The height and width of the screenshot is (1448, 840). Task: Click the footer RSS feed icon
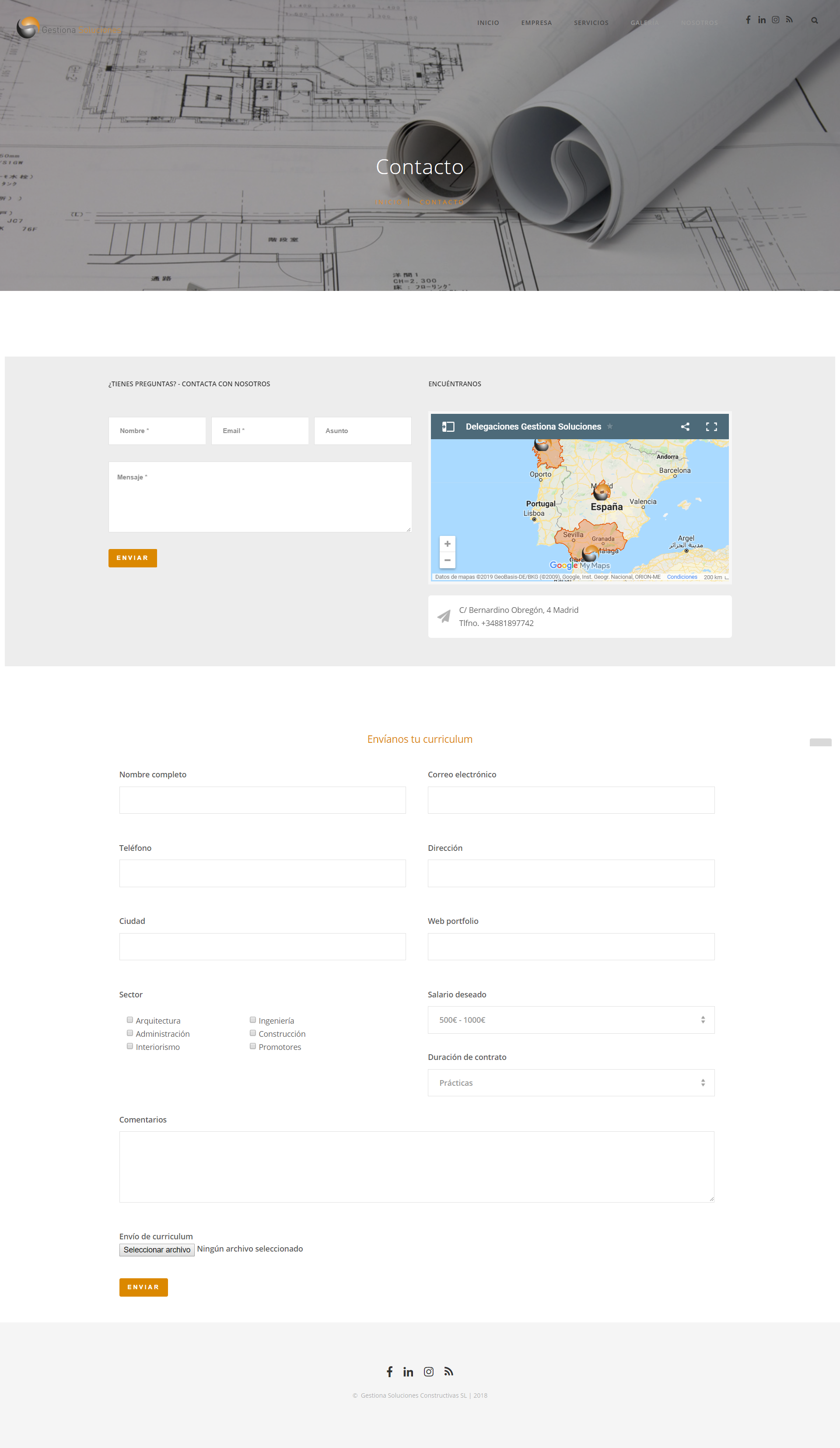[x=449, y=1371]
